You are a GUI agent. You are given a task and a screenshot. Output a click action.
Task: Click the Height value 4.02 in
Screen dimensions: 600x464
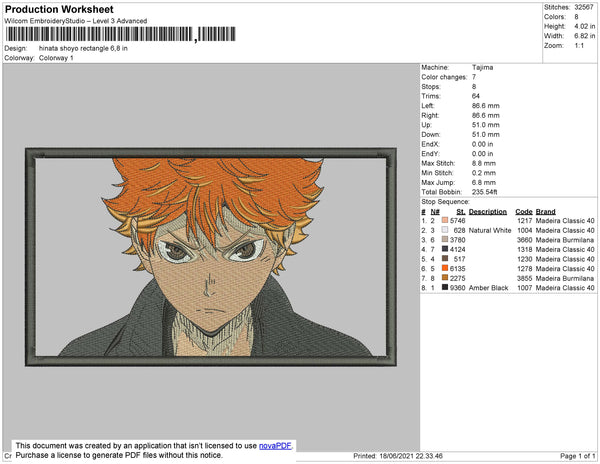[x=584, y=26]
